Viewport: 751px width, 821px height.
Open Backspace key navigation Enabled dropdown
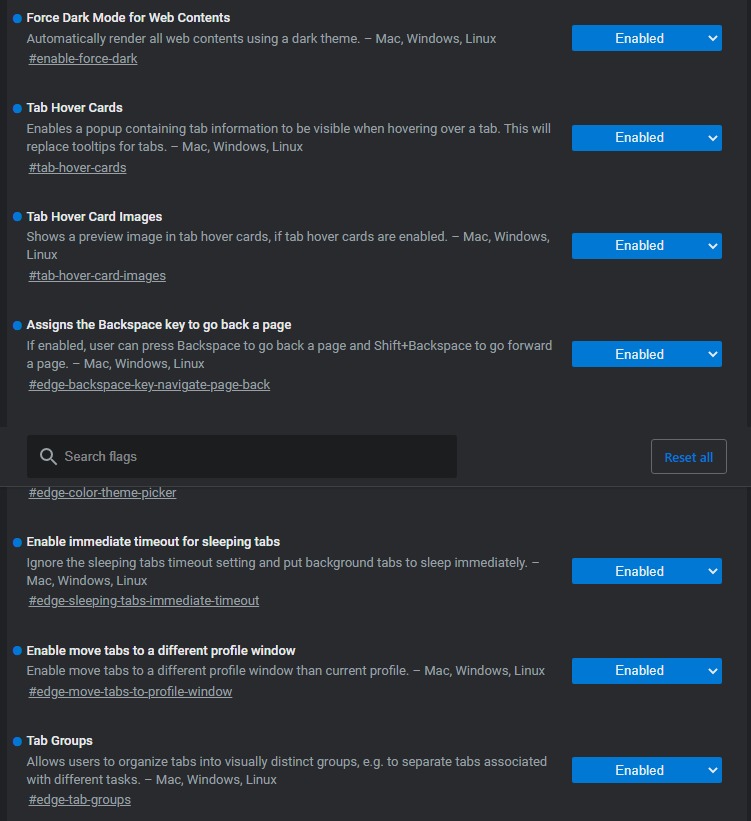pos(647,354)
